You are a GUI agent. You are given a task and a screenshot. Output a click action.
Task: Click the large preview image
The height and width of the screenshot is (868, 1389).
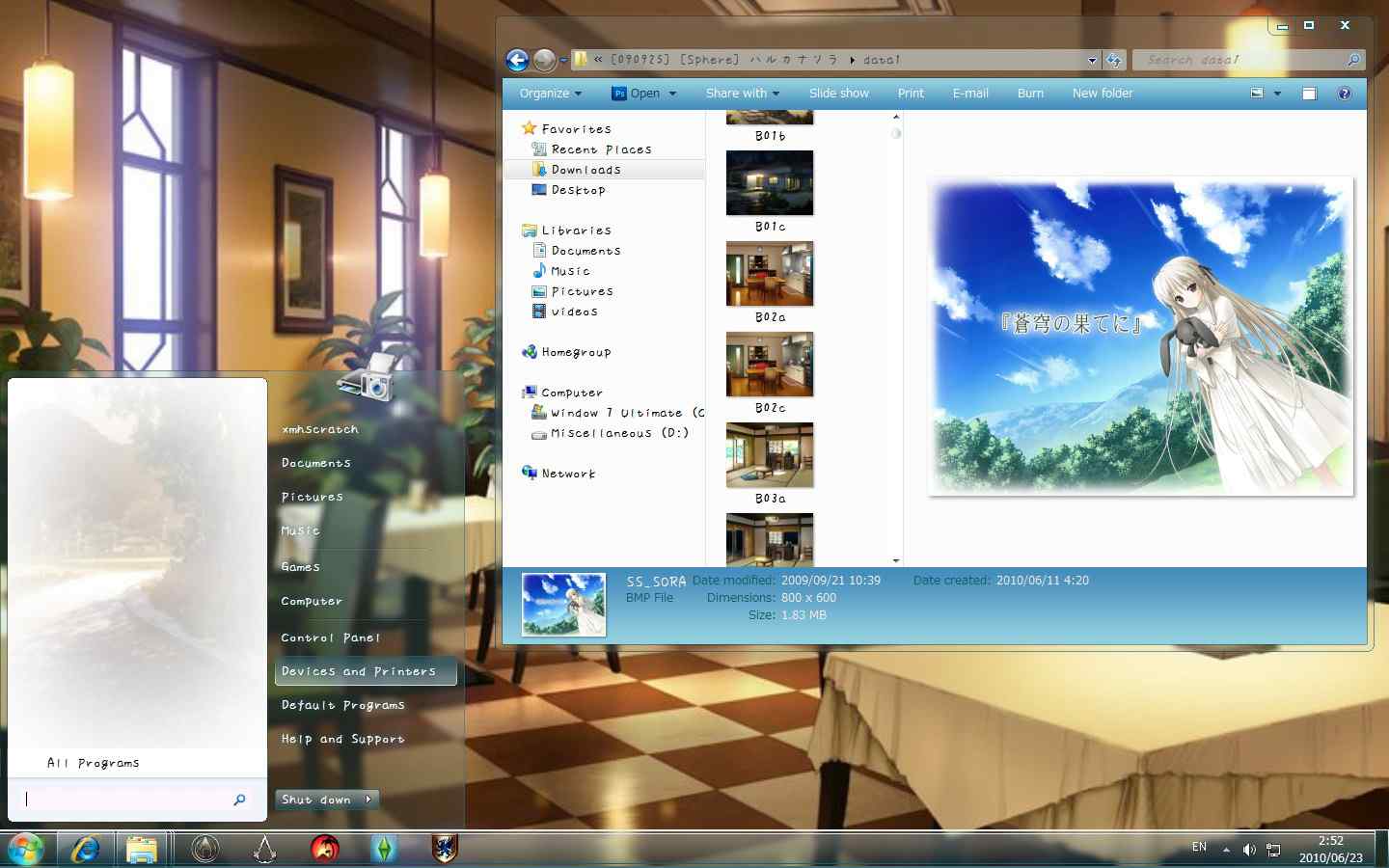click(1140, 337)
